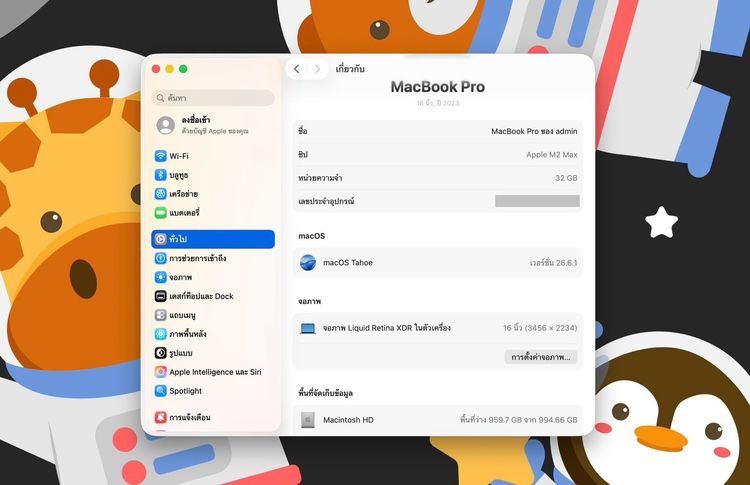
Task: Minimize the window with yellow button
Action: click(169, 69)
